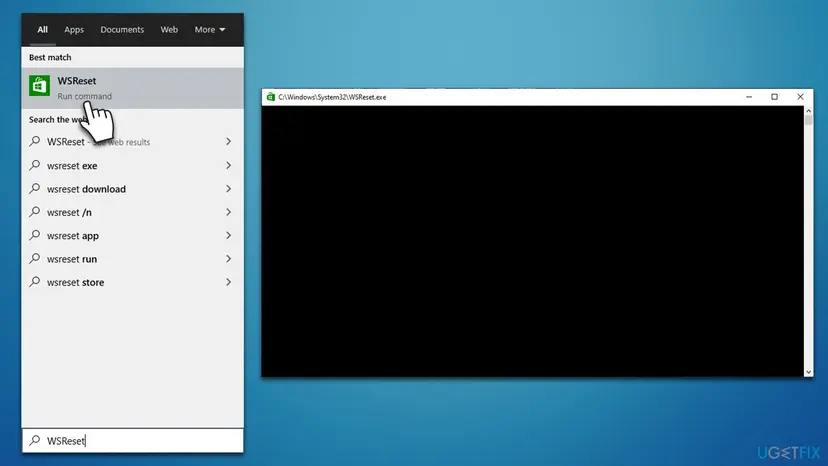Switch to the Apps search tab
Screen dimensions: 828x466
click(x=74, y=30)
